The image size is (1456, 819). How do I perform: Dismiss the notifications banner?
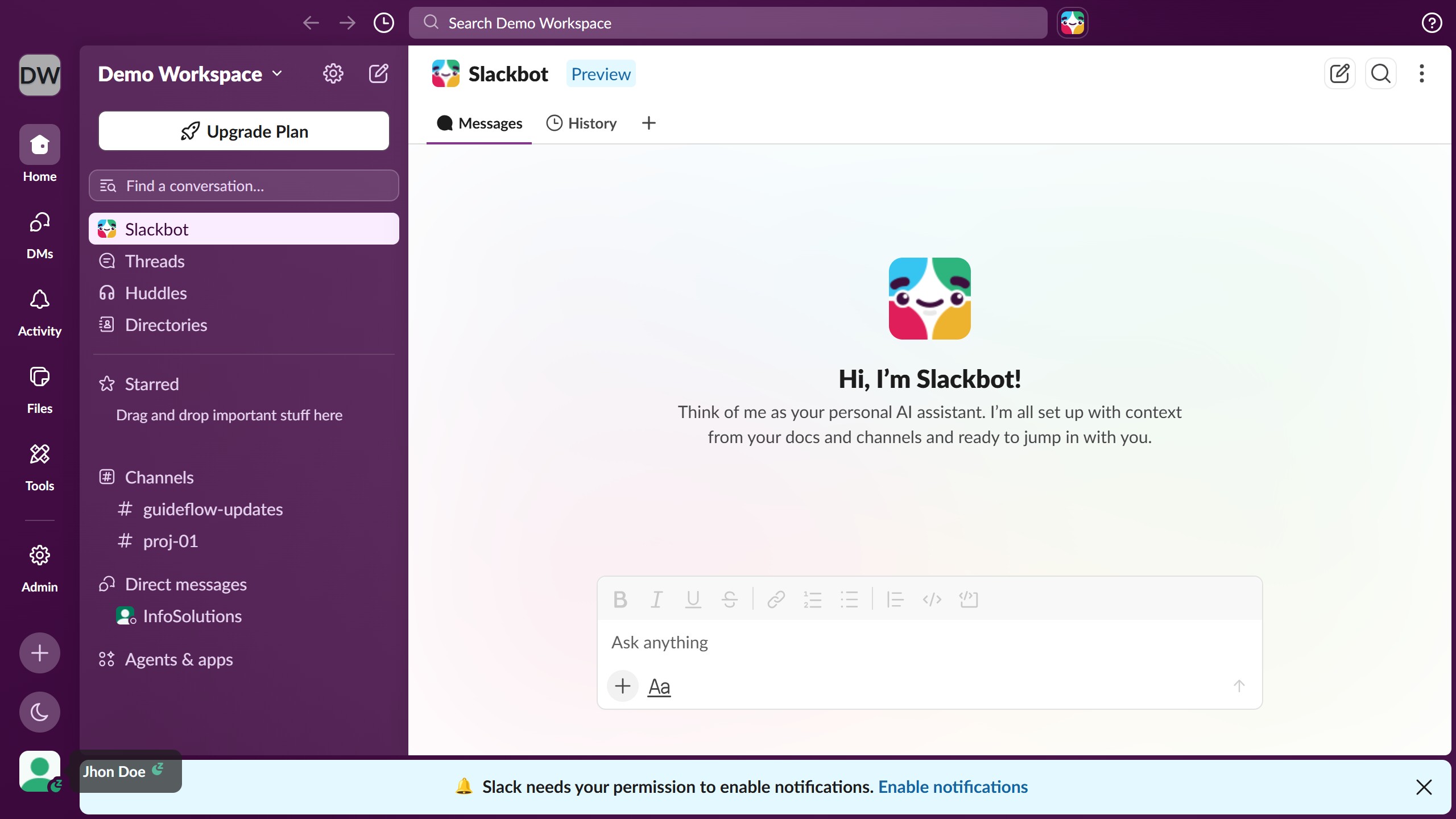coord(1424,787)
